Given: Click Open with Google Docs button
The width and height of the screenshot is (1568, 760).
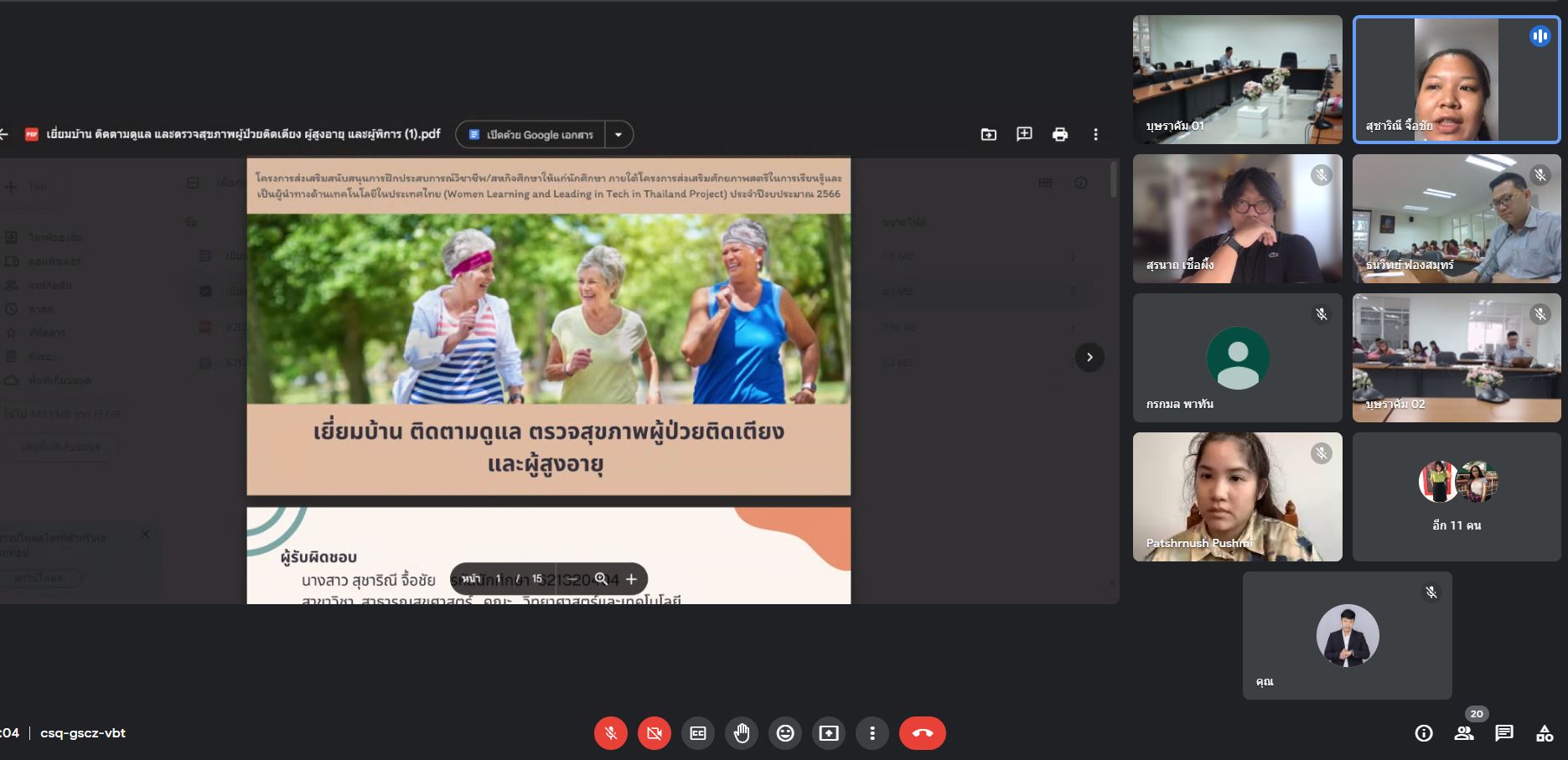Looking at the screenshot, I should click(531, 134).
